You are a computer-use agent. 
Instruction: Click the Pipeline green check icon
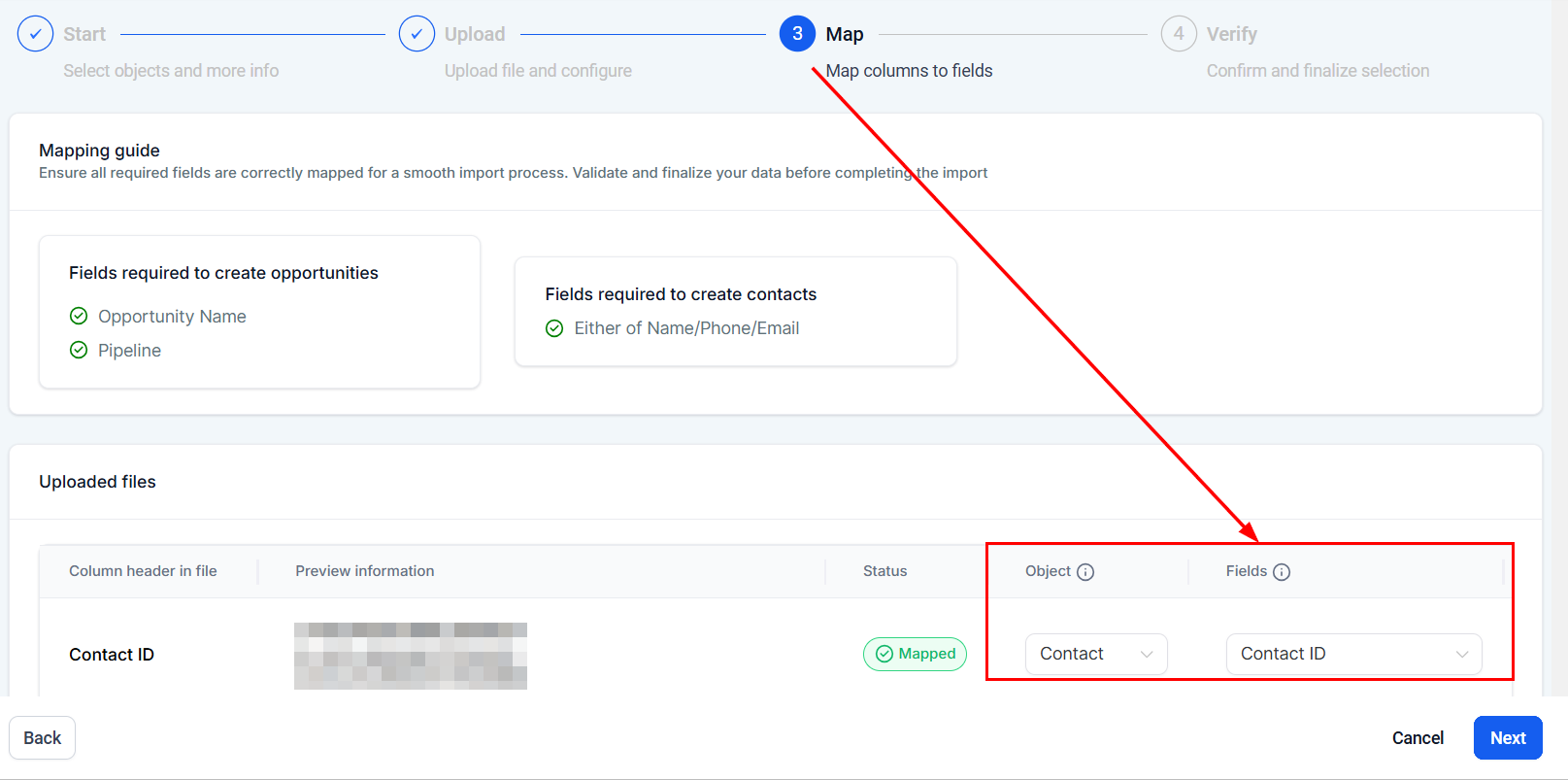[79, 350]
